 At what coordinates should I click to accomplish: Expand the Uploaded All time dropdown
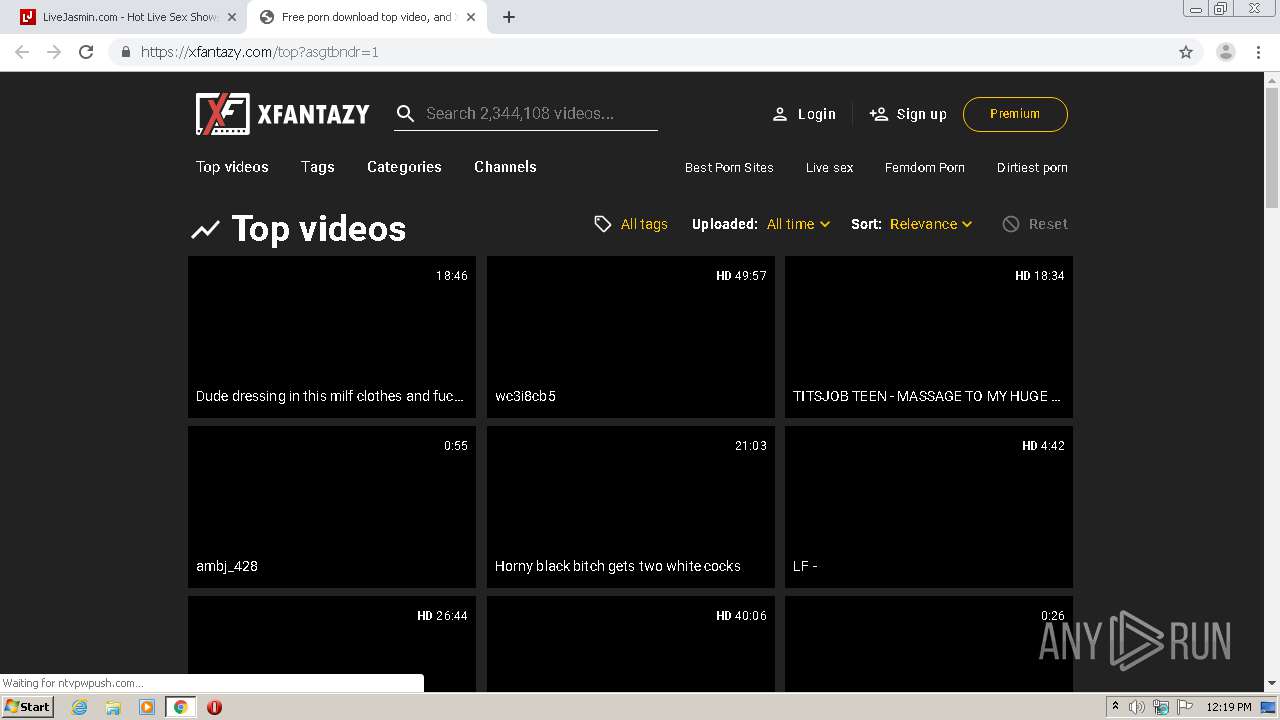(x=798, y=224)
